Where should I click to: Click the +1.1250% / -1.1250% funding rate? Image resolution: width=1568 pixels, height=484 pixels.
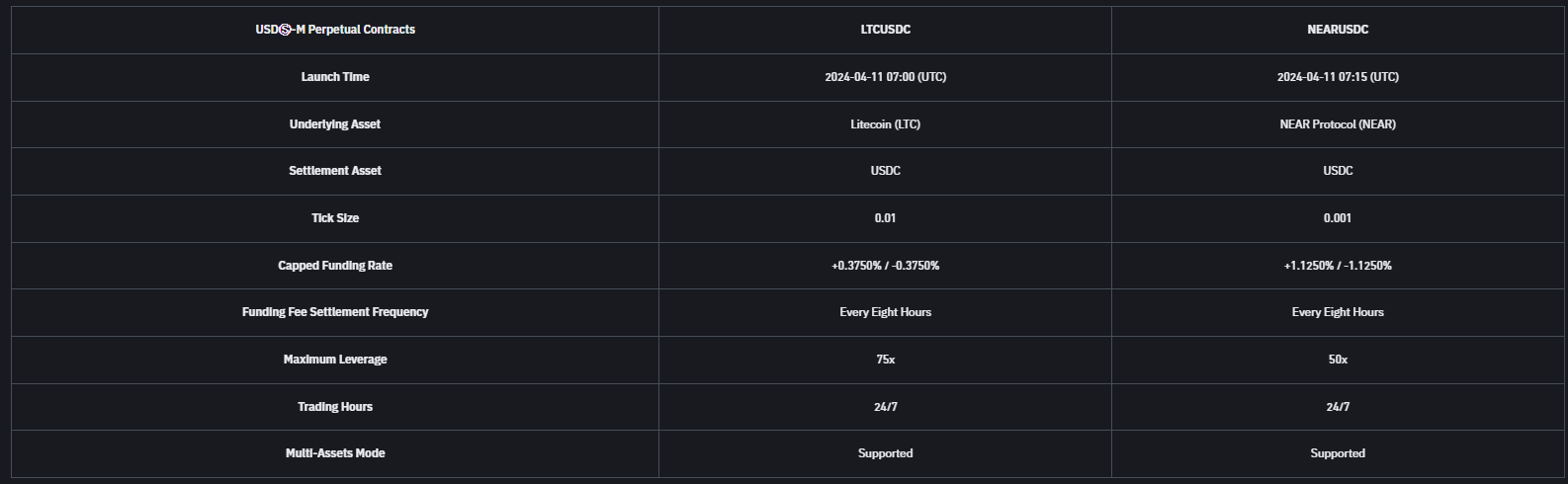pos(1338,266)
